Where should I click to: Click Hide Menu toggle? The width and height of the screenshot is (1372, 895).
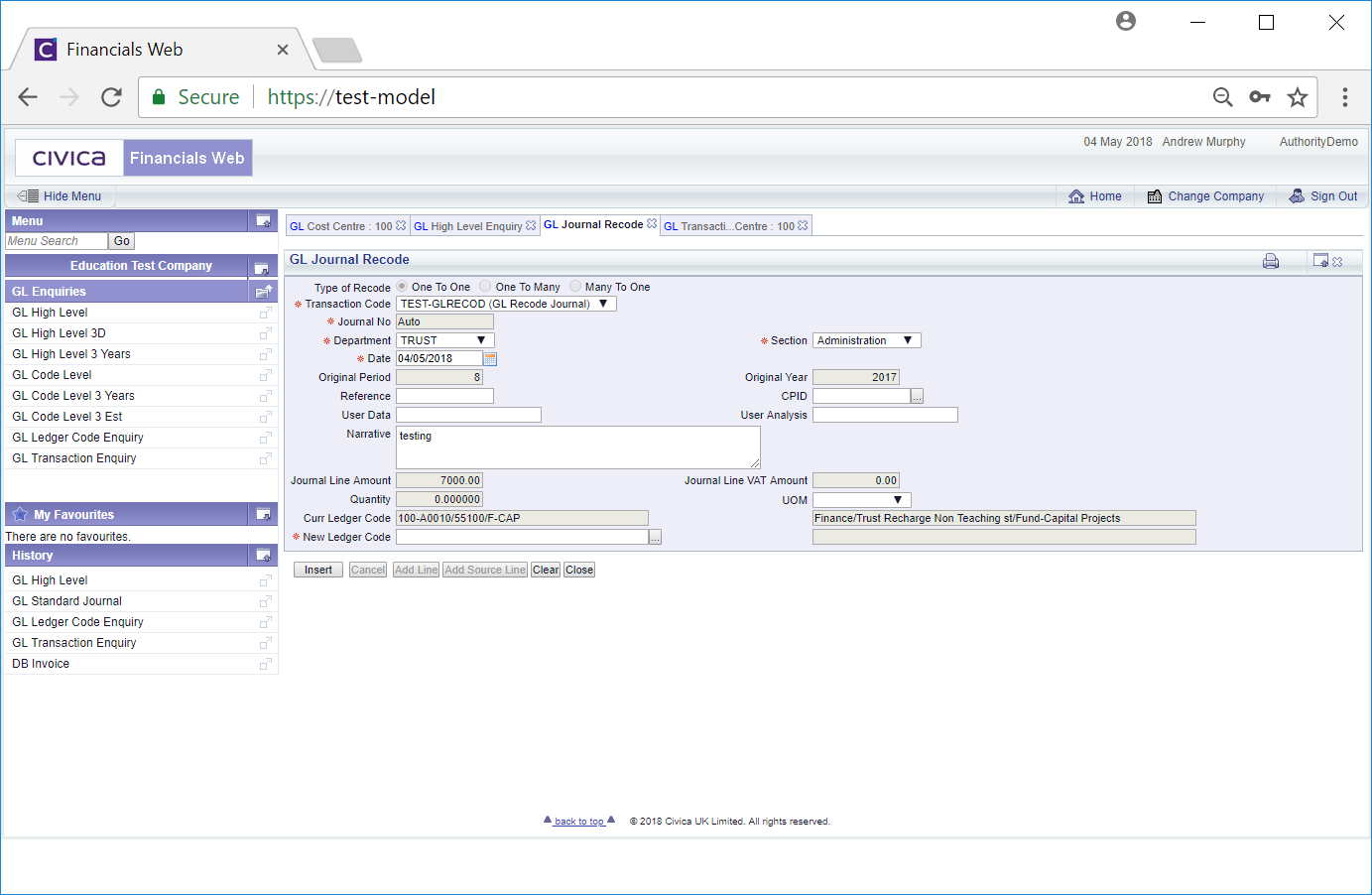coord(60,196)
